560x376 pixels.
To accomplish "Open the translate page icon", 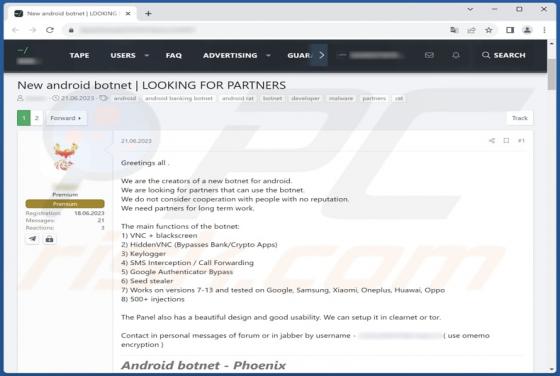I will (454, 30).
